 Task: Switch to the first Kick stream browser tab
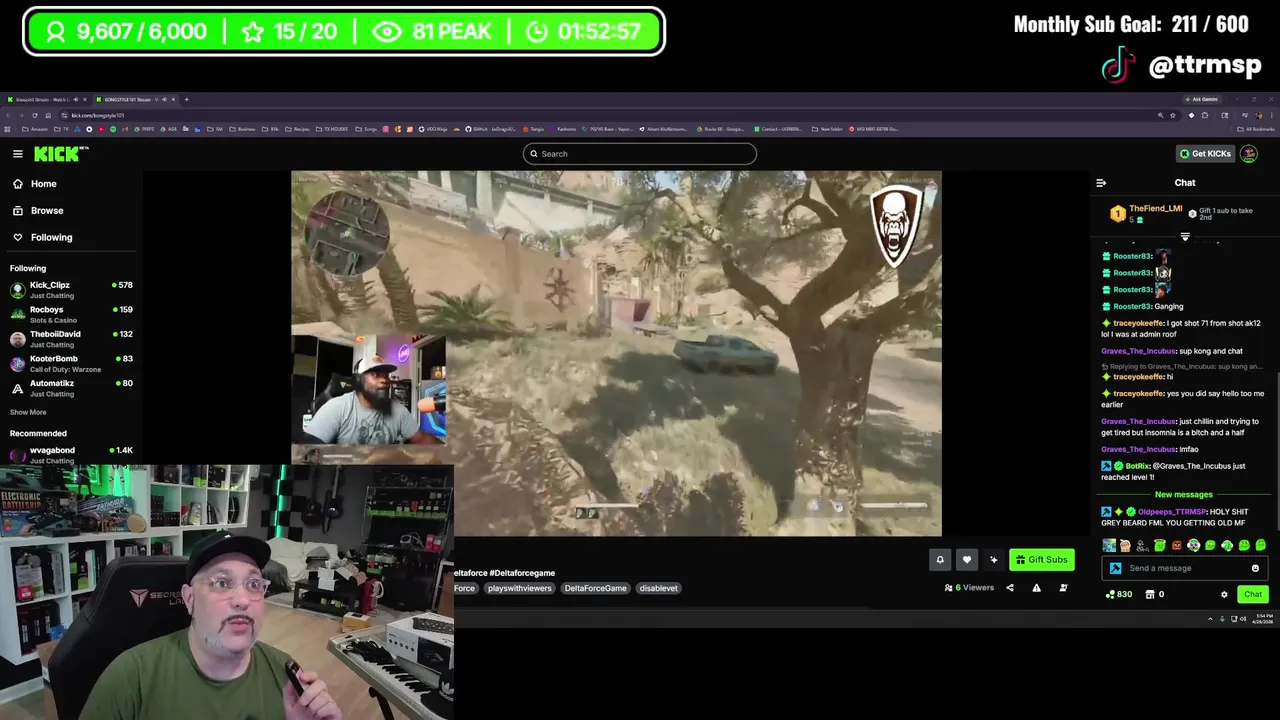point(48,99)
